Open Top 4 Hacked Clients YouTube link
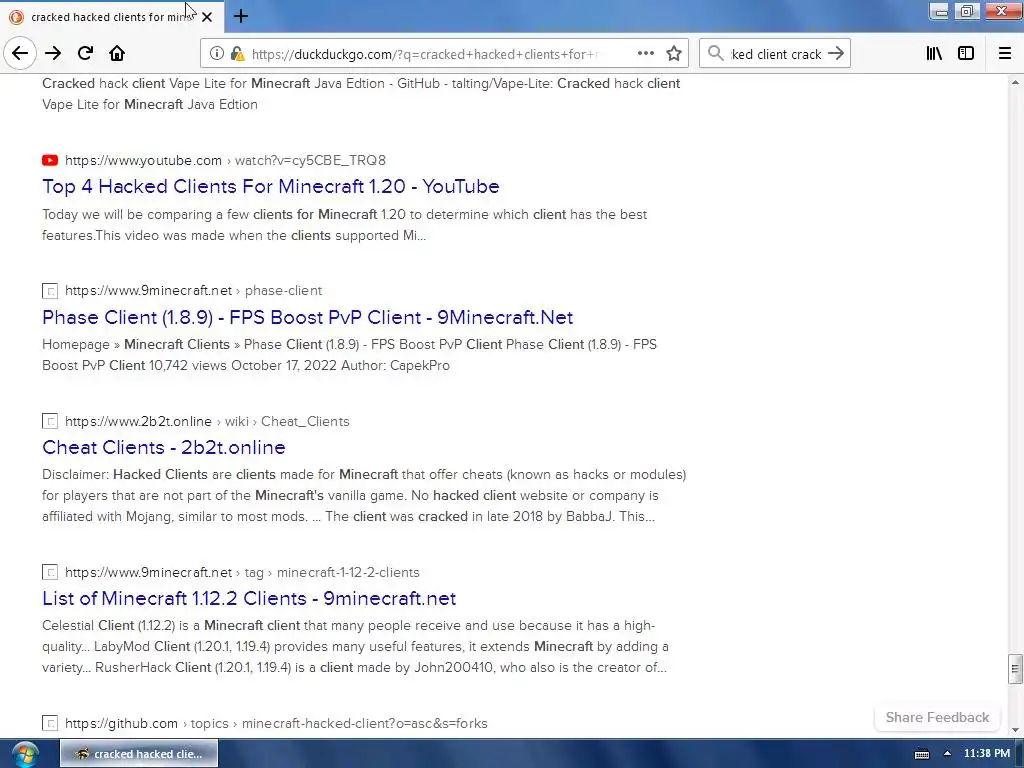This screenshot has height=768, width=1024. click(x=270, y=186)
